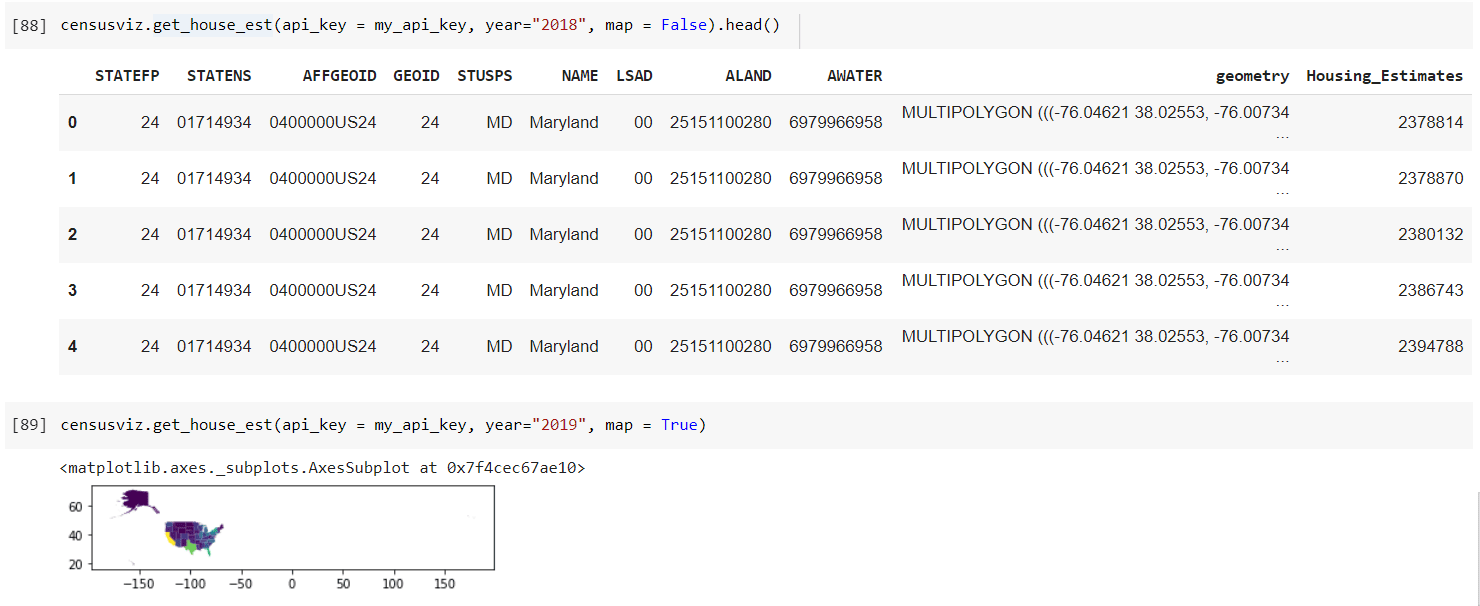Click the AFFGEOID column header

point(339,76)
